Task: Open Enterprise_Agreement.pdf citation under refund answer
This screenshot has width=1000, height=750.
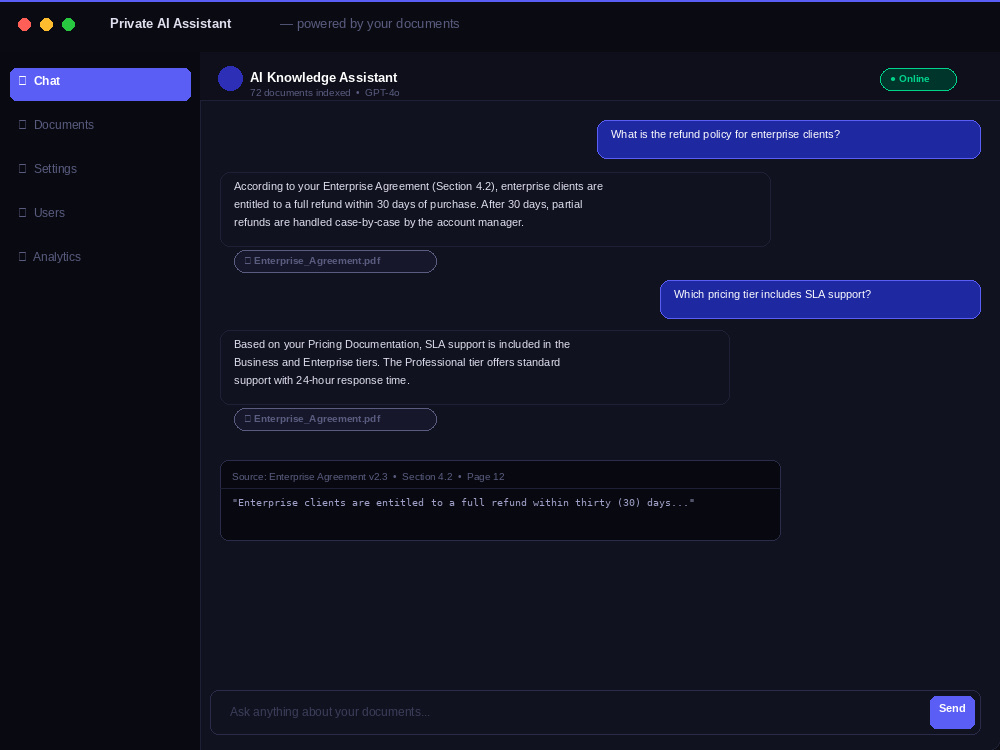Action: [335, 261]
